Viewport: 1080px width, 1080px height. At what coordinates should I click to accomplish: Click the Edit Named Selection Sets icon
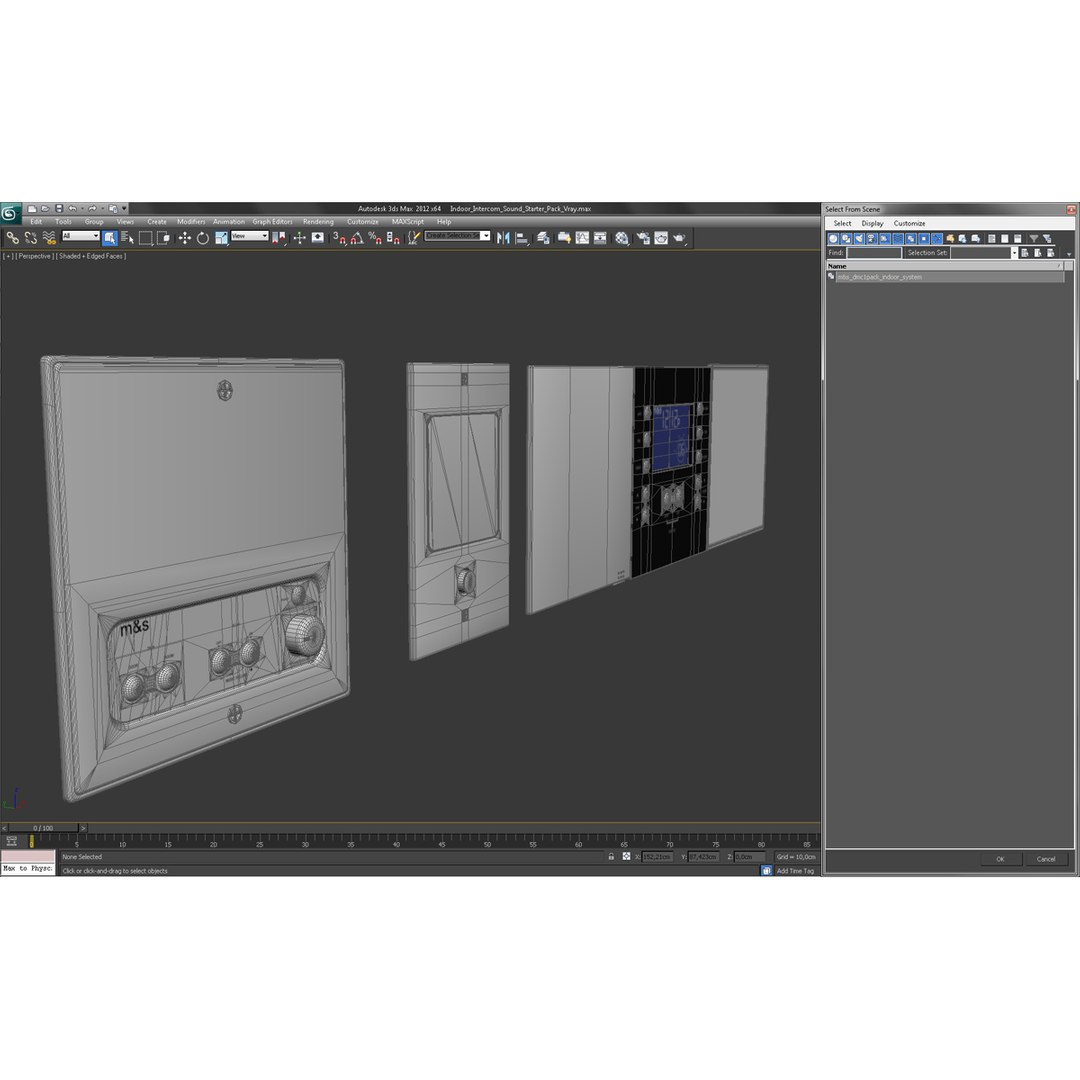pos(413,238)
